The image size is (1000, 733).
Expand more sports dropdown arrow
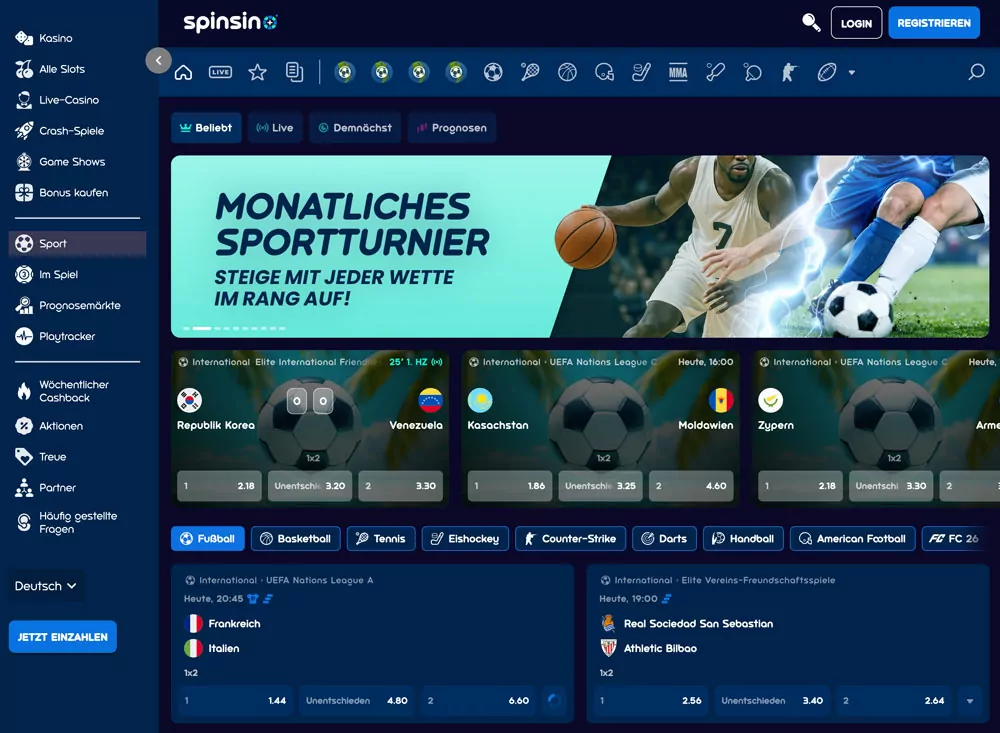click(x=851, y=73)
